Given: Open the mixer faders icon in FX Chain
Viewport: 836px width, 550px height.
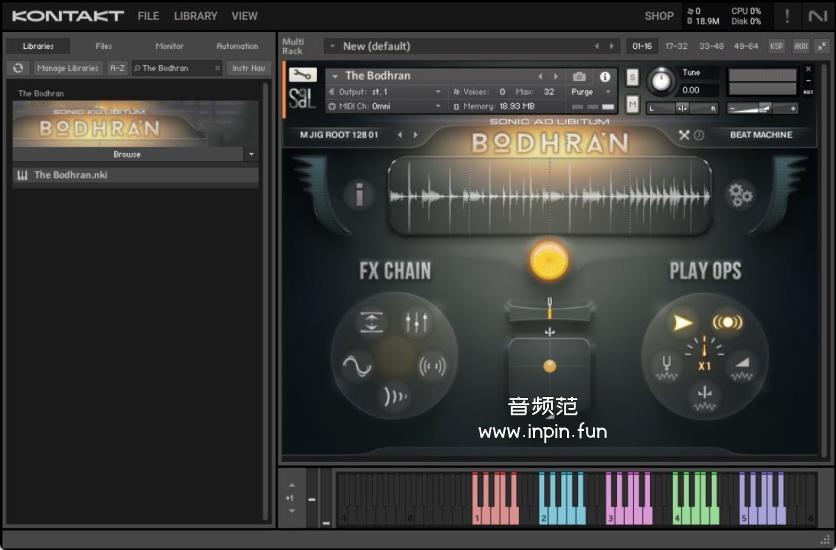Looking at the screenshot, I should 415,322.
